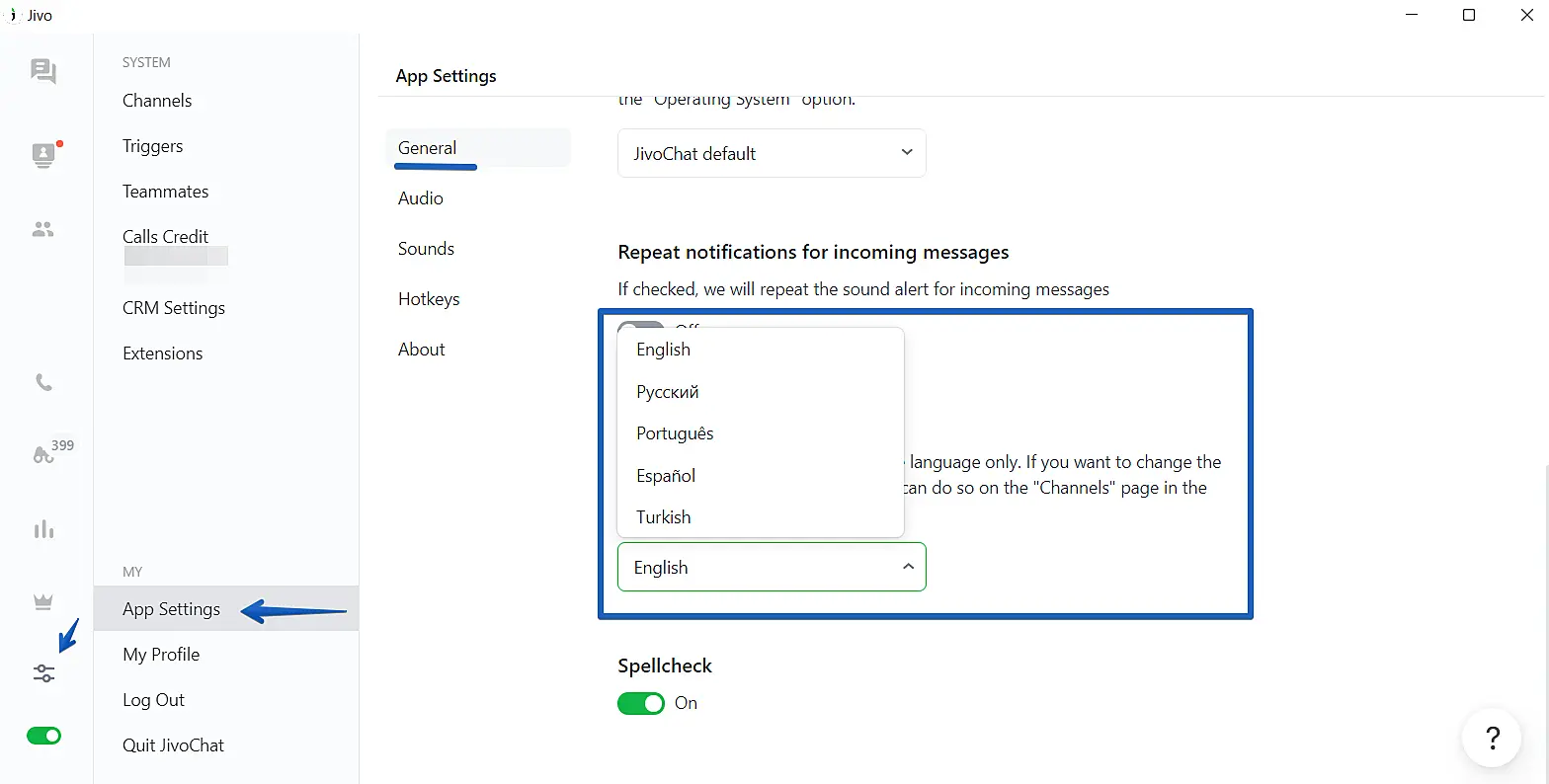Switch to the Audio settings tab
Viewport: 1549px width, 784px height.
click(421, 198)
